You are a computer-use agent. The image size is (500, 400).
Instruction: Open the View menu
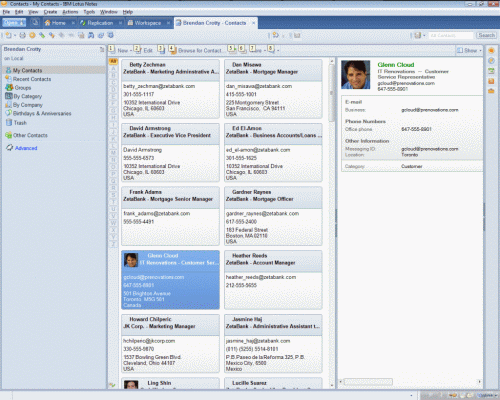click(33, 12)
